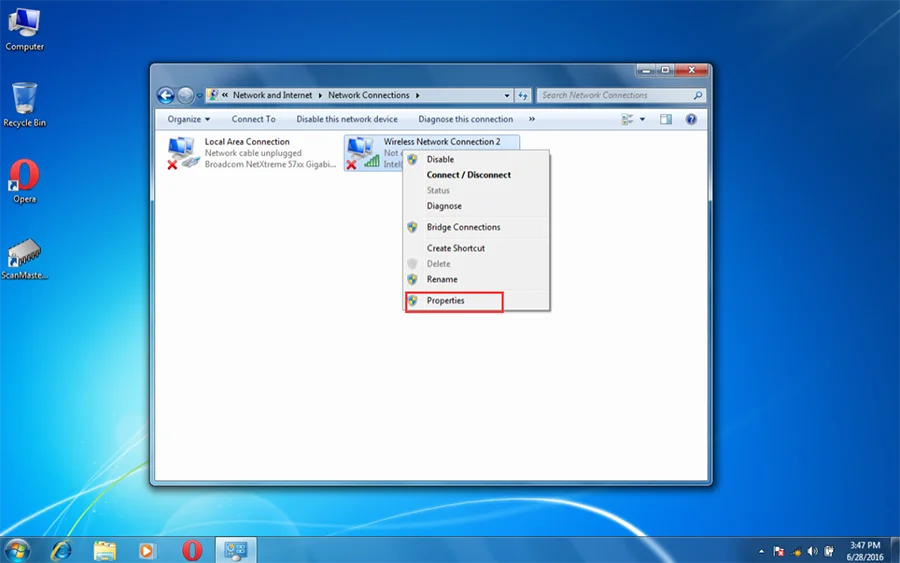This screenshot has height=563, width=900.
Task: Click the shield icon beside Disable
Action: (x=412, y=159)
